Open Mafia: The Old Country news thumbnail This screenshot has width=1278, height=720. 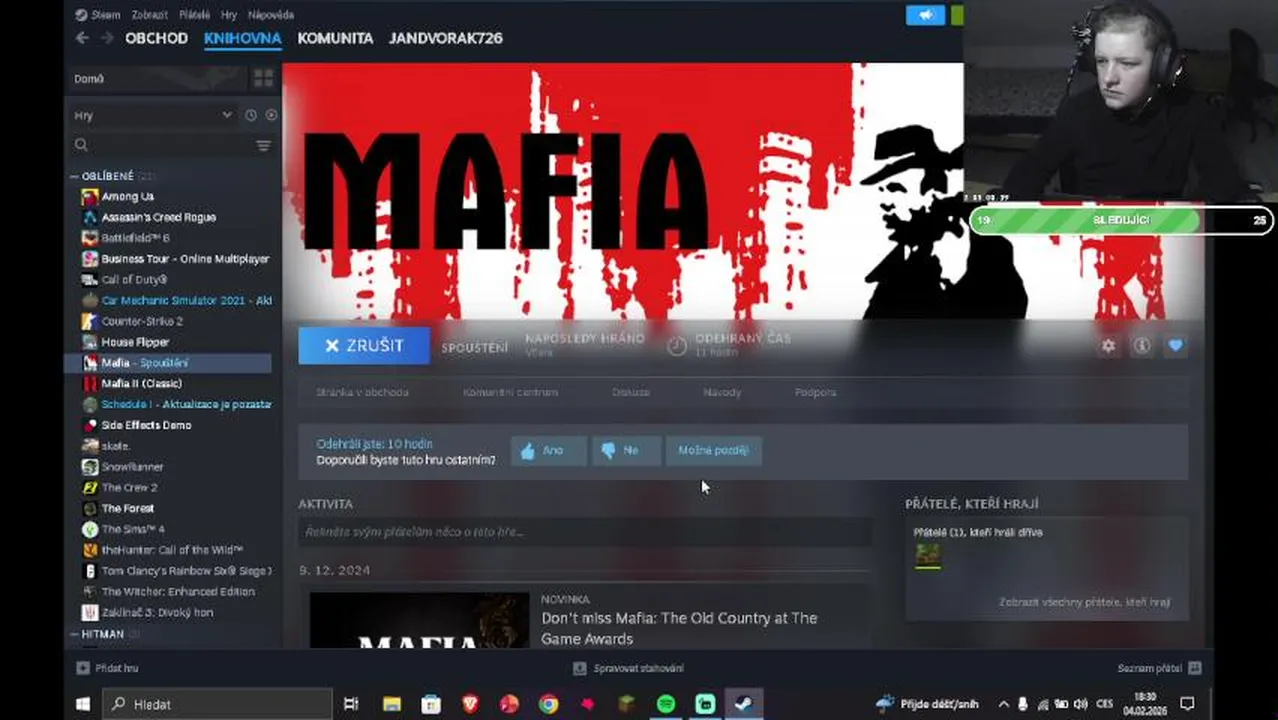pos(419,620)
